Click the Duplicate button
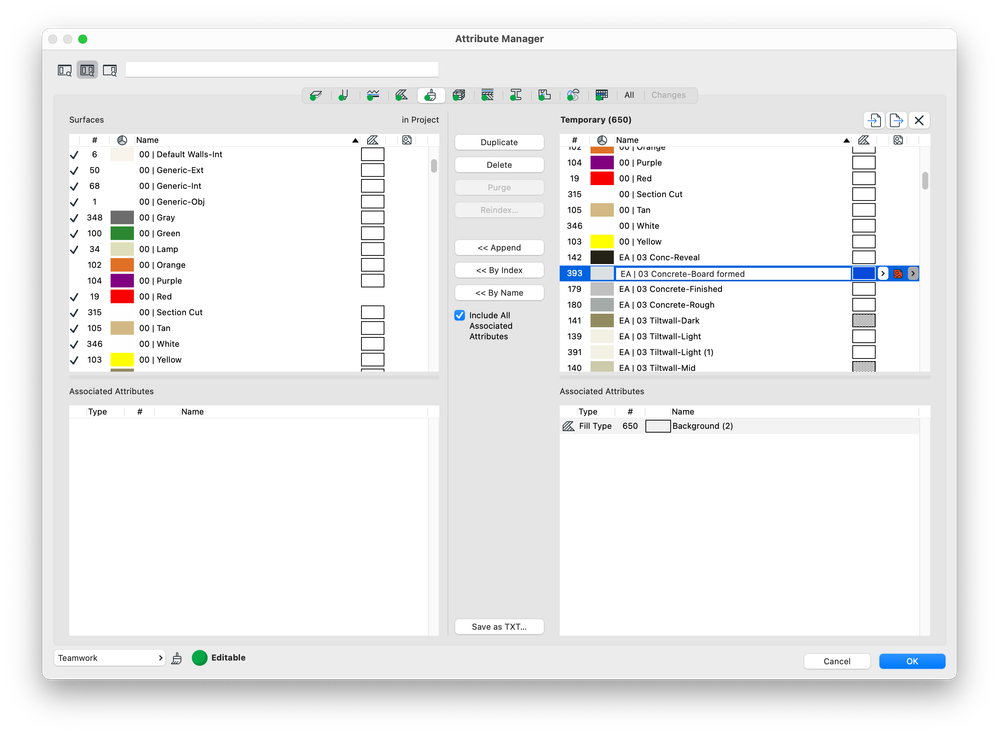Viewport: 999px width, 735px height. click(499, 141)
